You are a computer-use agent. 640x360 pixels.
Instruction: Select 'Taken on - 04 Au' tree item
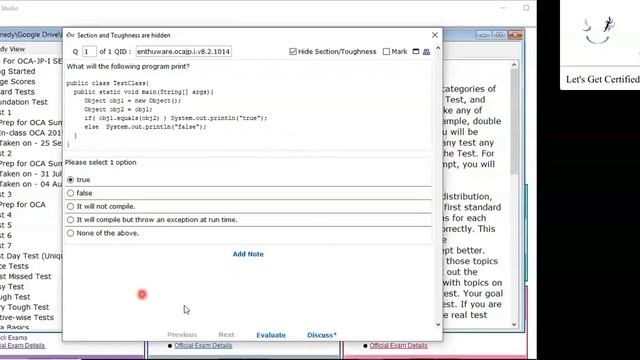coord(31,184)
